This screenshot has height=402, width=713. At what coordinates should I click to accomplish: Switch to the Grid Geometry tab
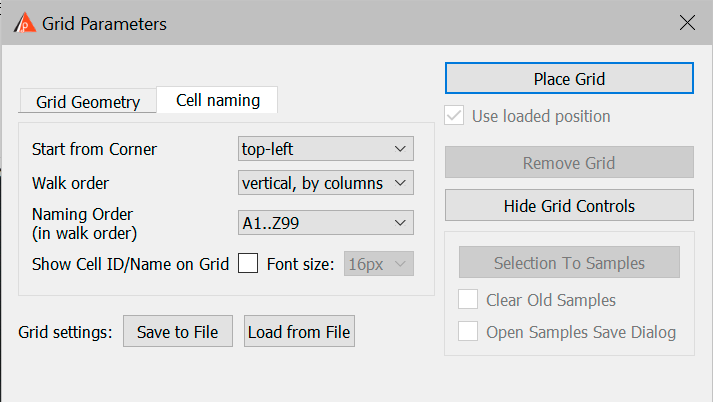click(88, 101)
